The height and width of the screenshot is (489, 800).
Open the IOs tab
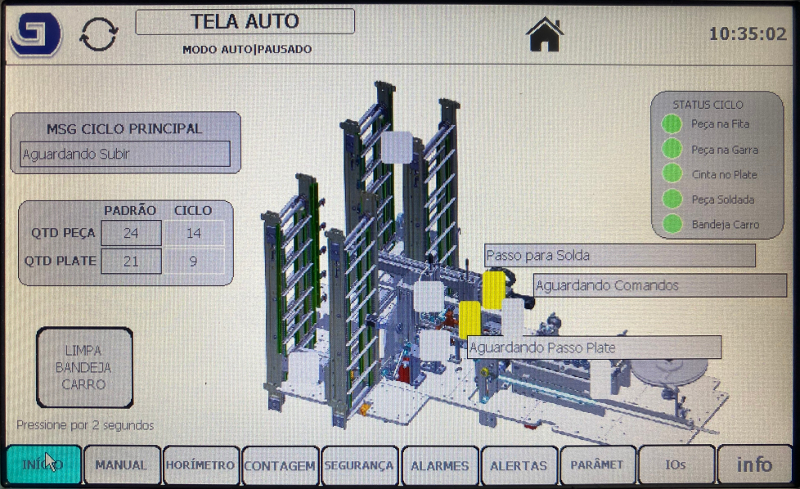(x=676, y=464)
